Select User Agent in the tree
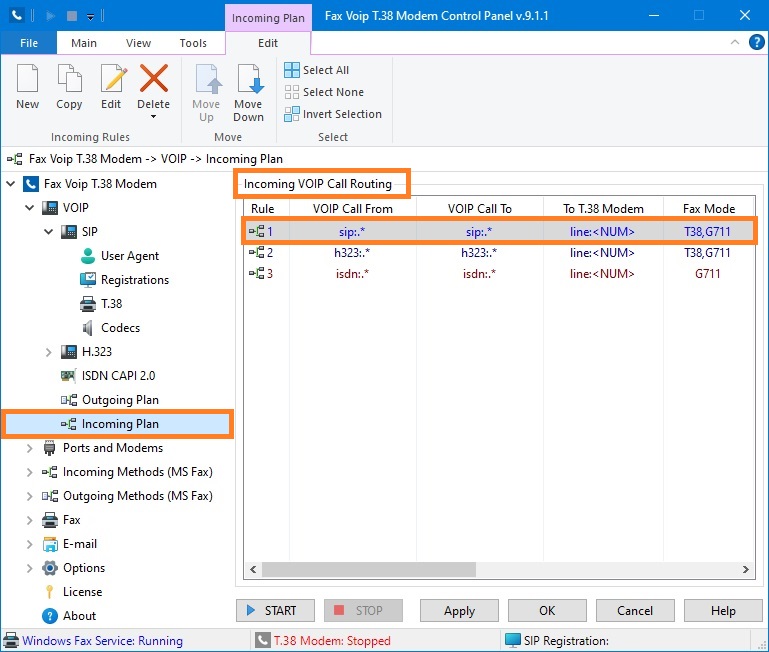Viewport: 769px width, 652px height. (120, 256)
